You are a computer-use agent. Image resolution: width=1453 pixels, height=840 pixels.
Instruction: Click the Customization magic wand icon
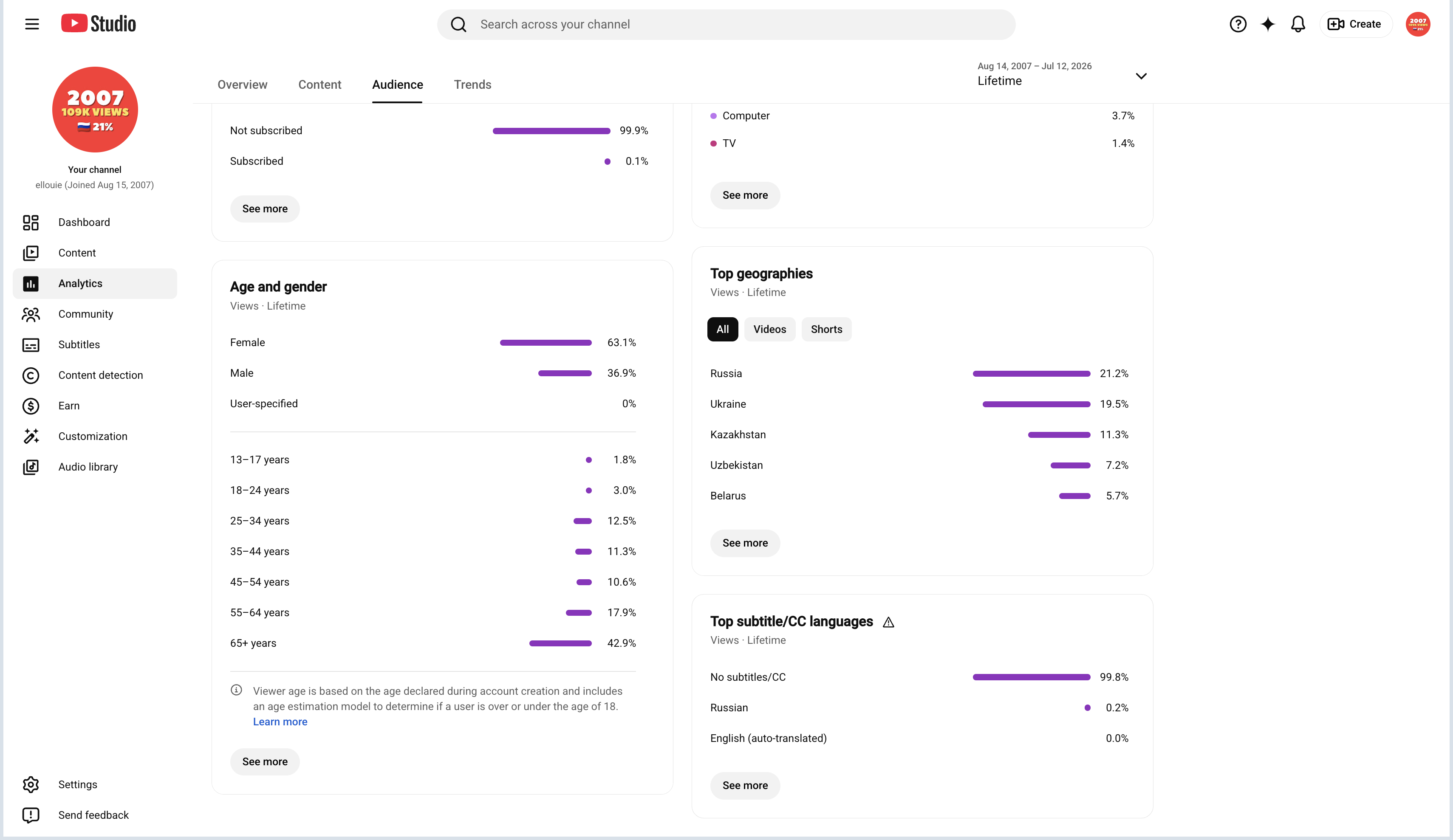(x=31, y=437)
